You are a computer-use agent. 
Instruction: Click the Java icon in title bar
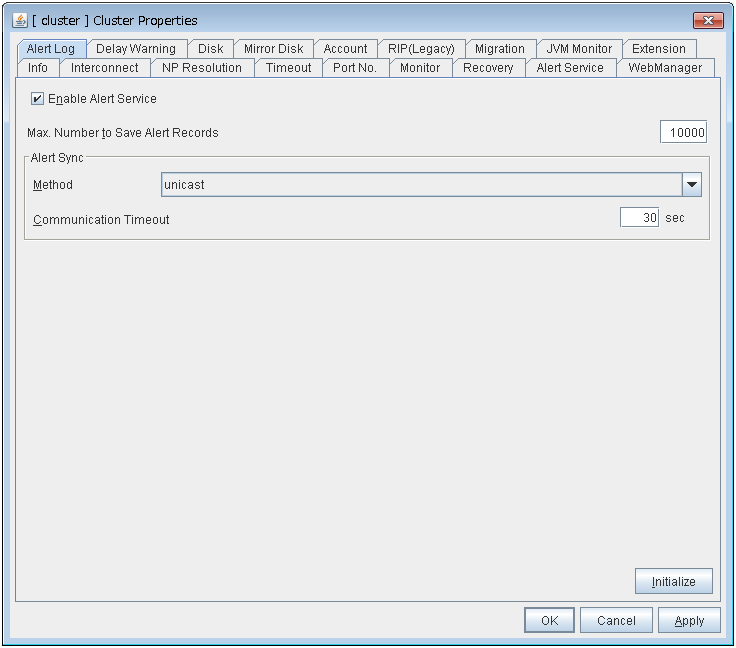coord(20,20)
